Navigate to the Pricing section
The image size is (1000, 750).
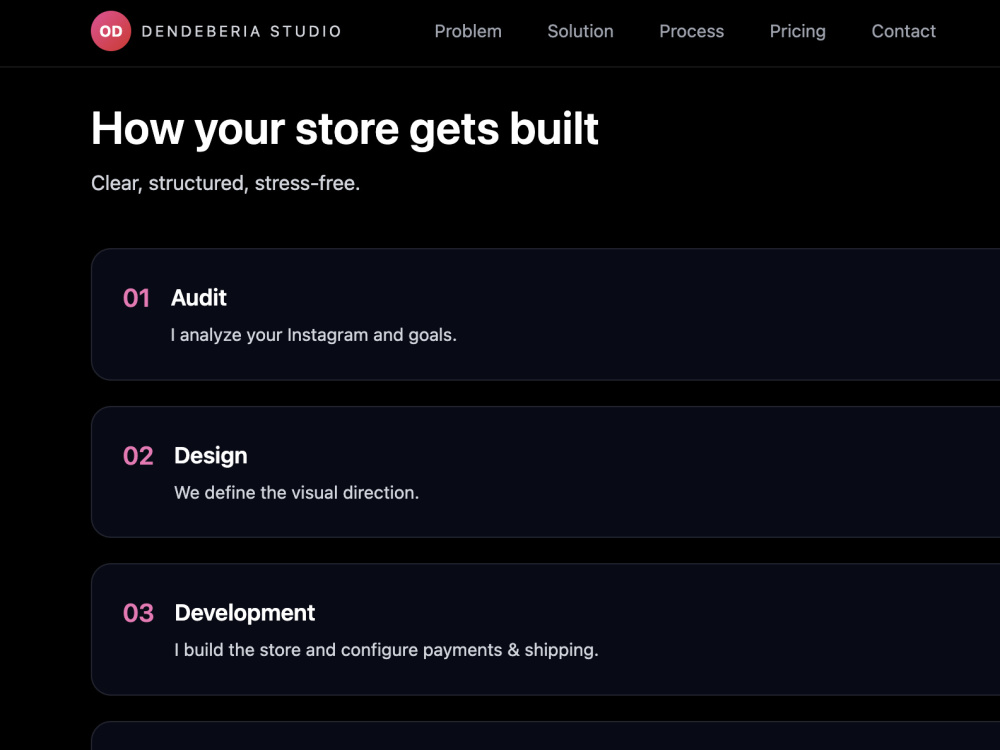(797, 31)
